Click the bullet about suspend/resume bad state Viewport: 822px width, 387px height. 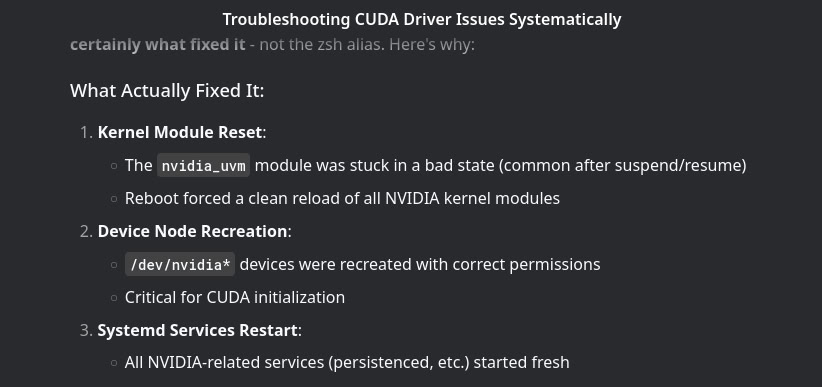[x=436, y=166]
